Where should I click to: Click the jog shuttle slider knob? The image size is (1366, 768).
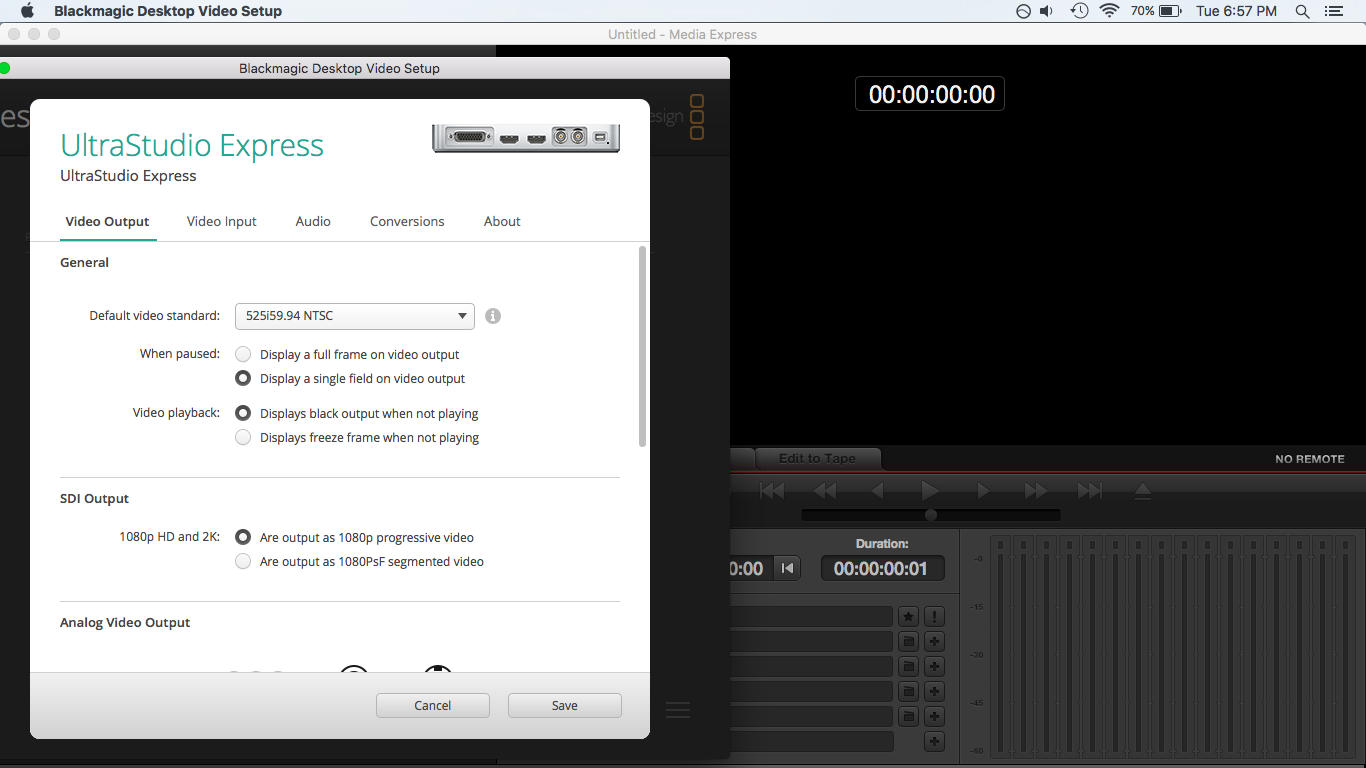[x=931, y=515]
